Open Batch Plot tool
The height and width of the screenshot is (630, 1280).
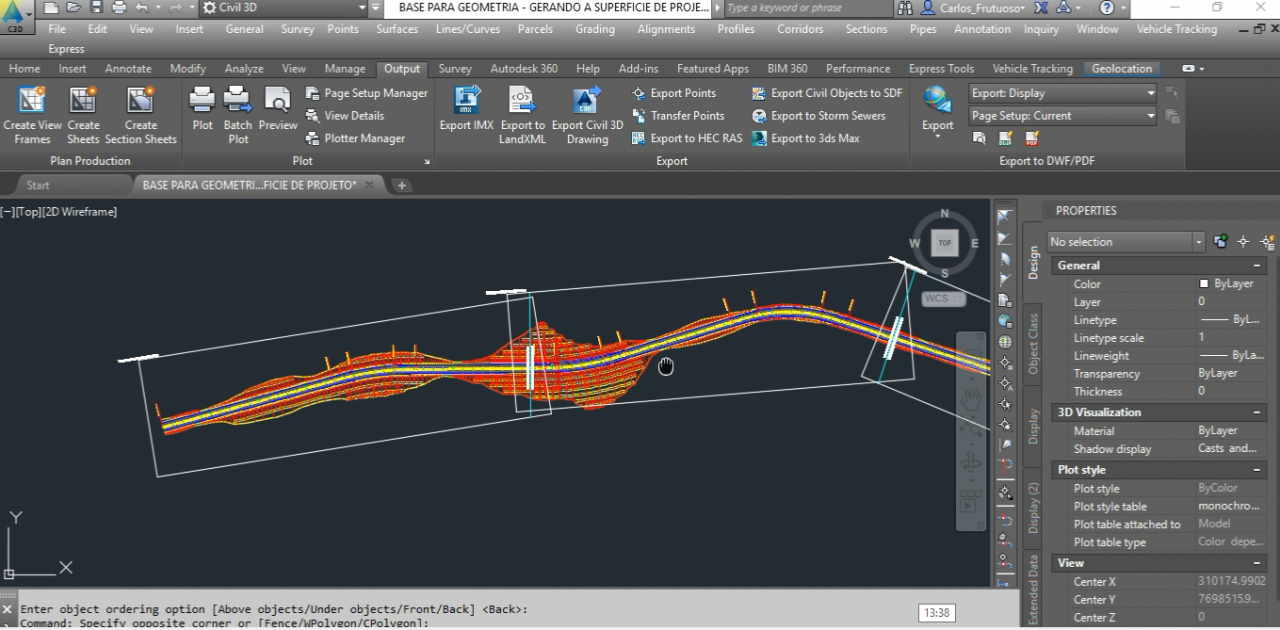click(x=238, y=116)
